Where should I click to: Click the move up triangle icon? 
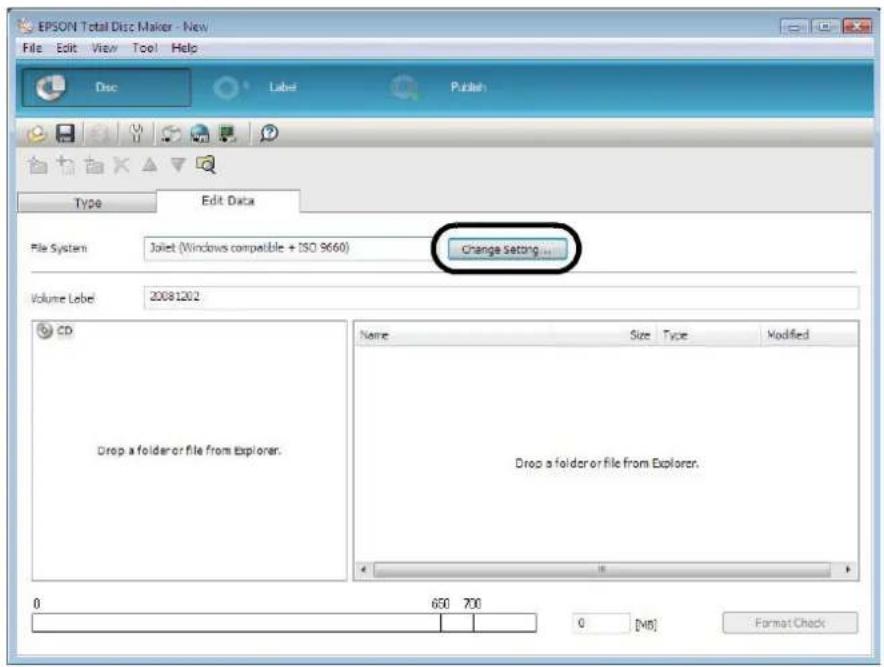pos(149,165)
